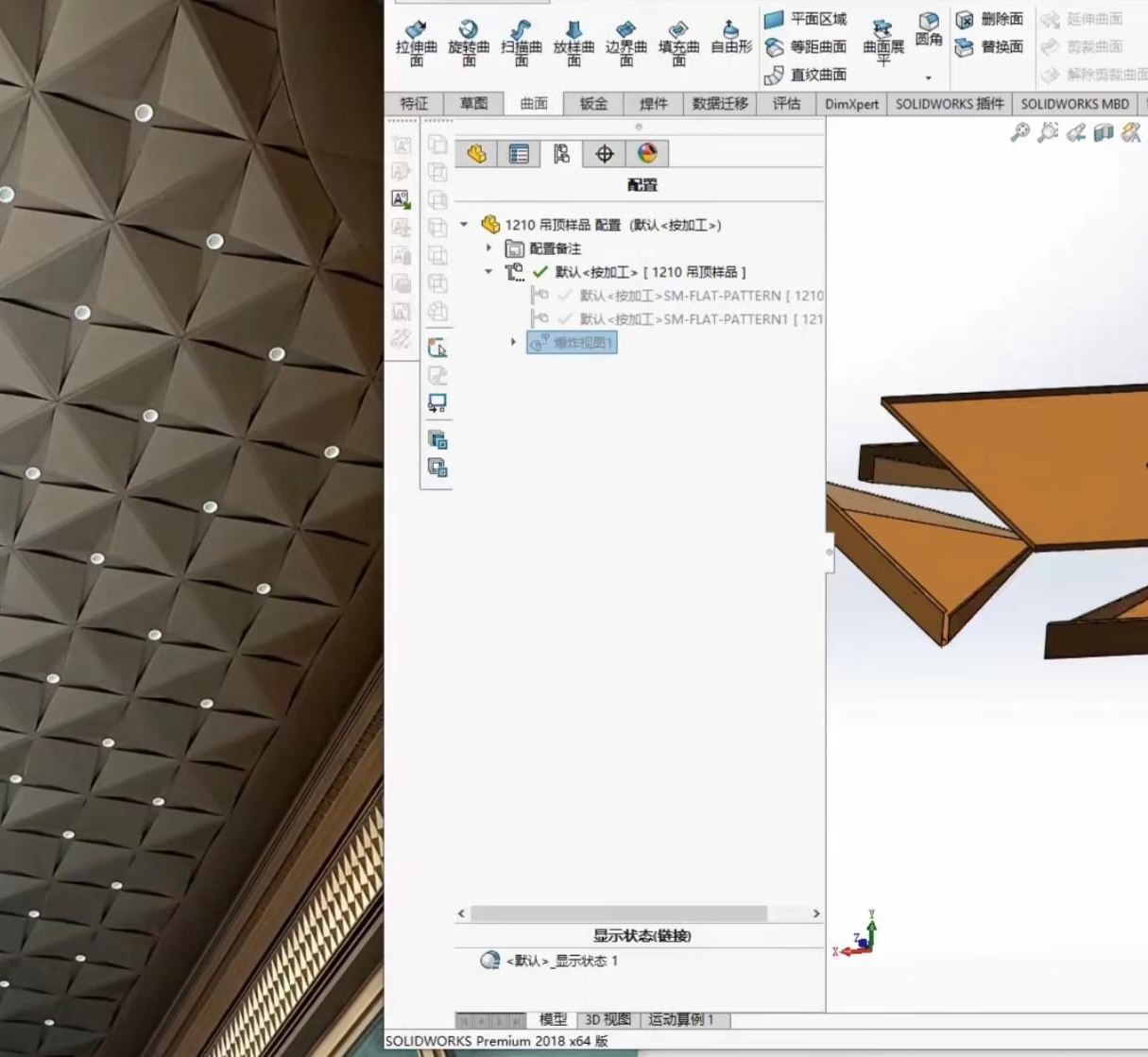Viewport: 1148px width, 1057px height.
Task: Click the Previous View icon
Action: point(1075,133)
